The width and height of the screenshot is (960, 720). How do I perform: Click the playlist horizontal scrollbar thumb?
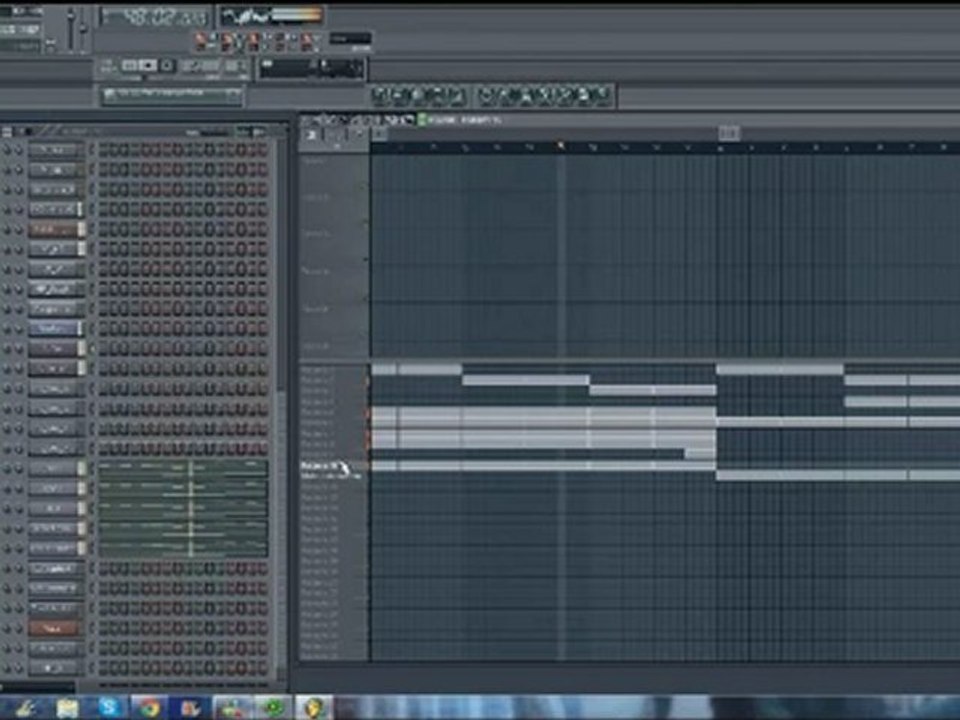729,133
